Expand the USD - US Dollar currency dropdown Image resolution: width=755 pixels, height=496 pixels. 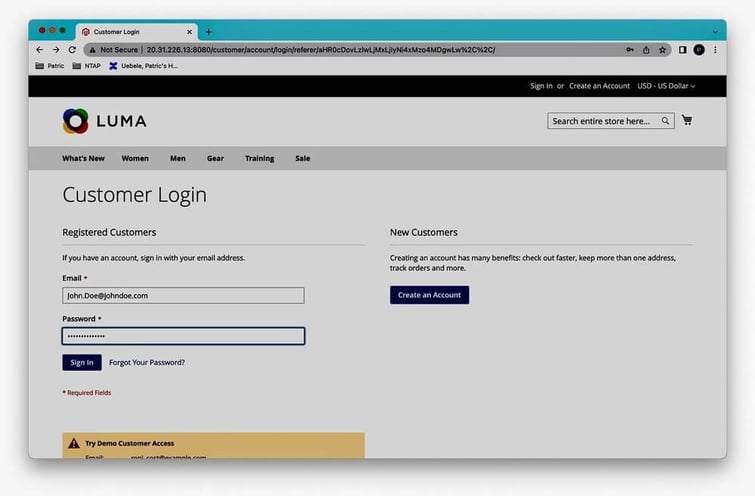pyautogui.click(x=666, y=86)
